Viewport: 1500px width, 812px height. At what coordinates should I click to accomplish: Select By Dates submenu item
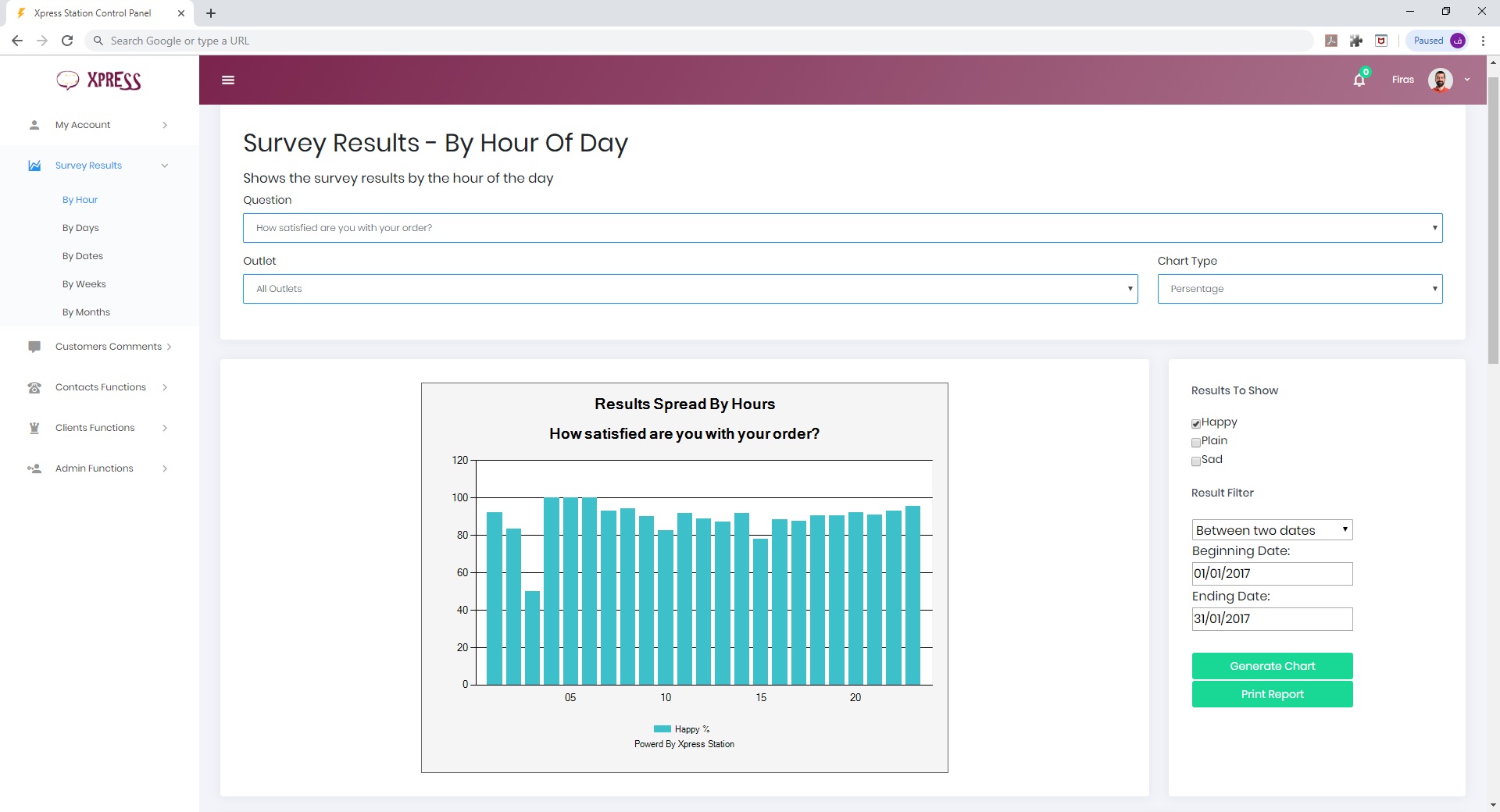83,256
